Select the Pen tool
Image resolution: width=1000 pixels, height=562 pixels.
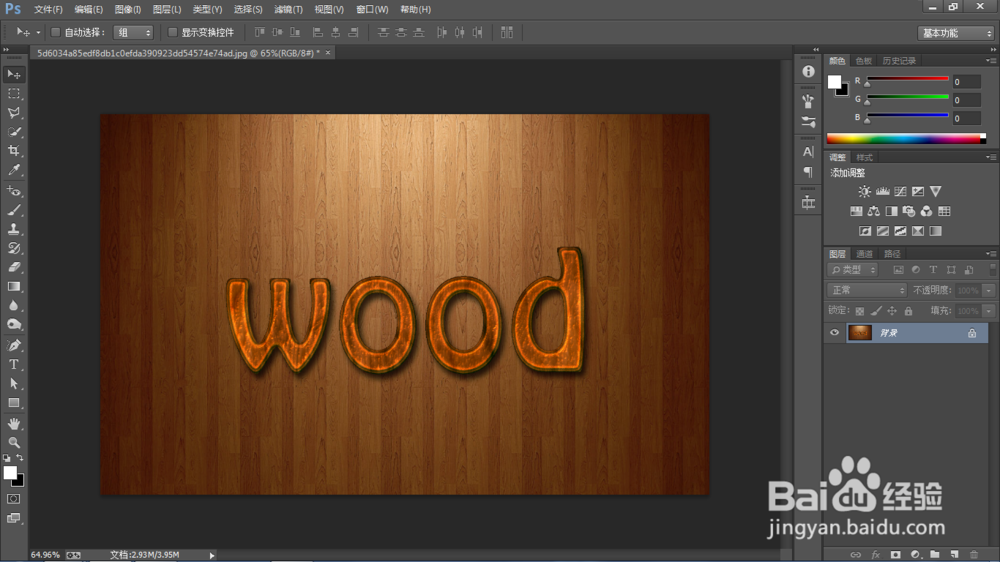pos(13,345)
